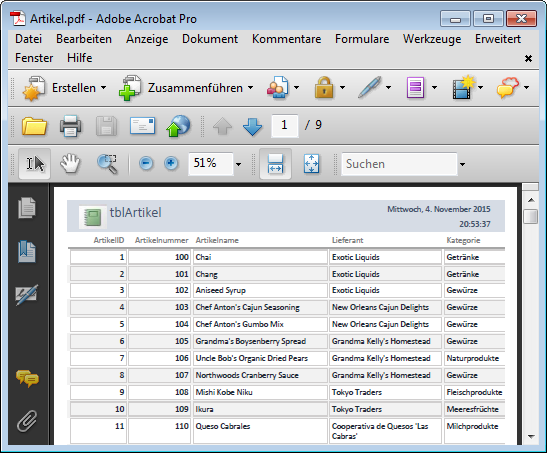Open the purple forms tool icon
The width and height of the screenshot is (547, 453).
coord(415,88)
